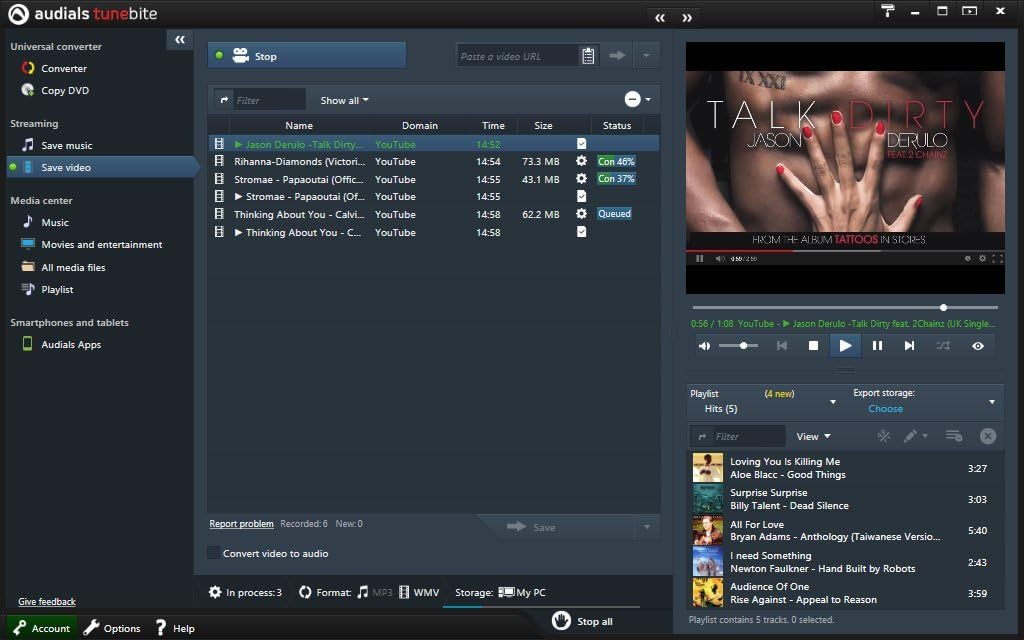Toggle the eye visibility icon in player
1024x640 pixels.
click(x=978, y=345)
